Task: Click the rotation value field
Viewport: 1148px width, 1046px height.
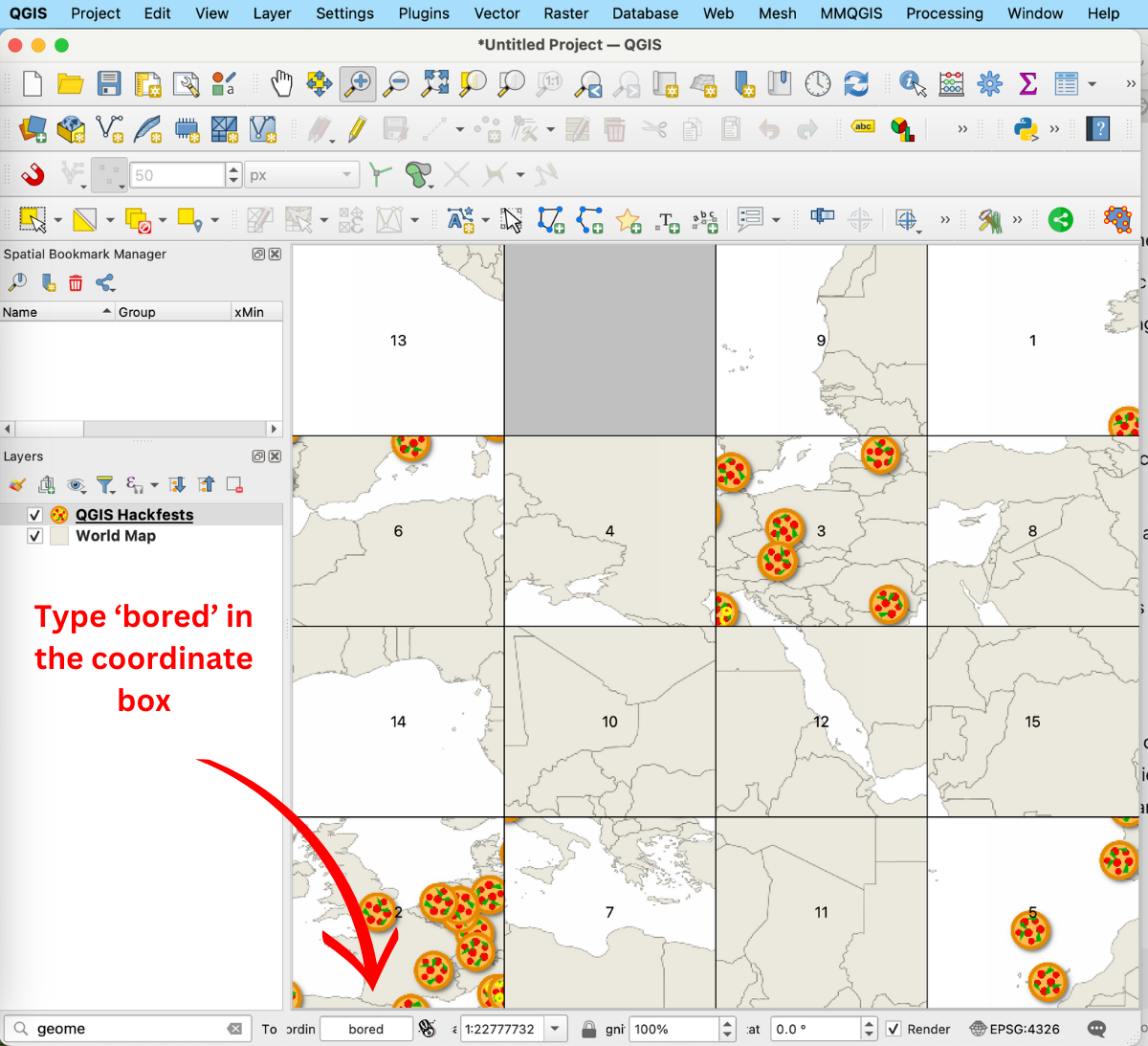Action: coord(815,1029)
